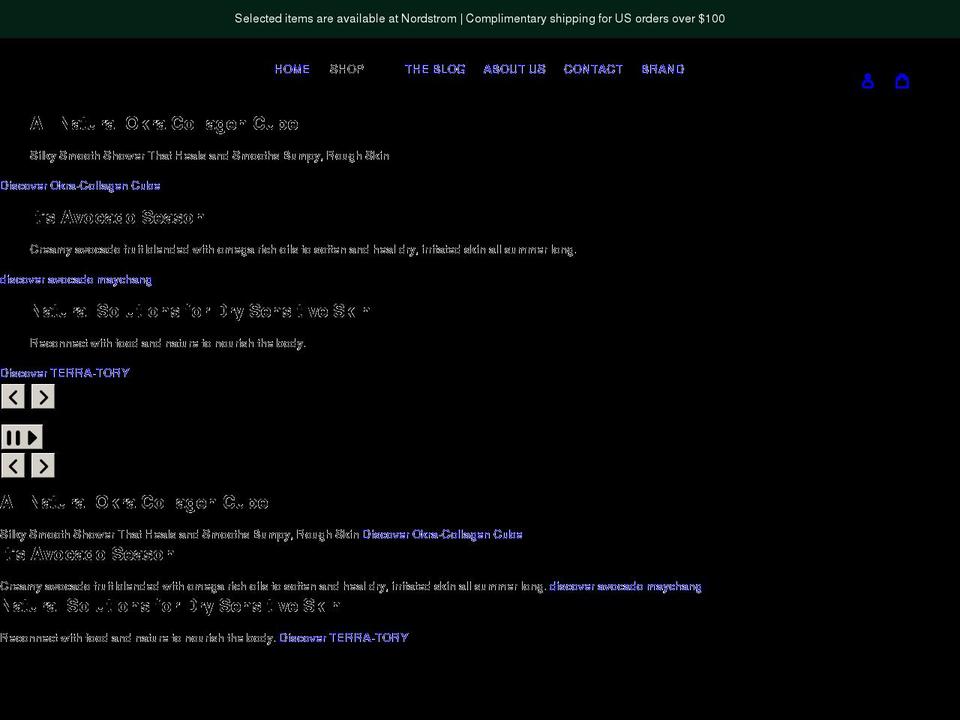Go to previous slide using arrow above pause button
Viewport: 960px width, 720px height.
tap(13, 397)
